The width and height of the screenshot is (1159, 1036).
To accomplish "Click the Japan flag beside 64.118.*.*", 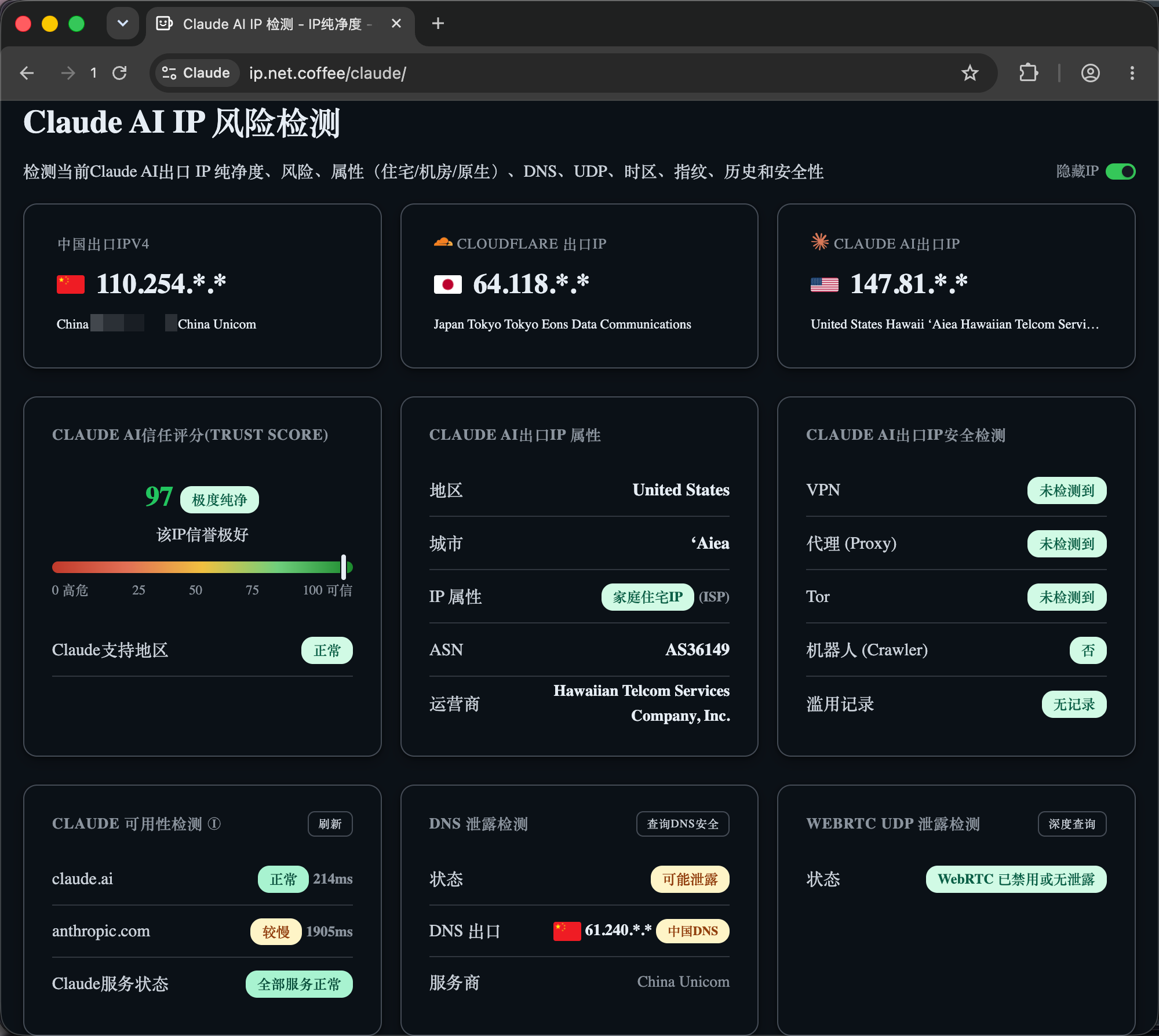I will (447, 284).
